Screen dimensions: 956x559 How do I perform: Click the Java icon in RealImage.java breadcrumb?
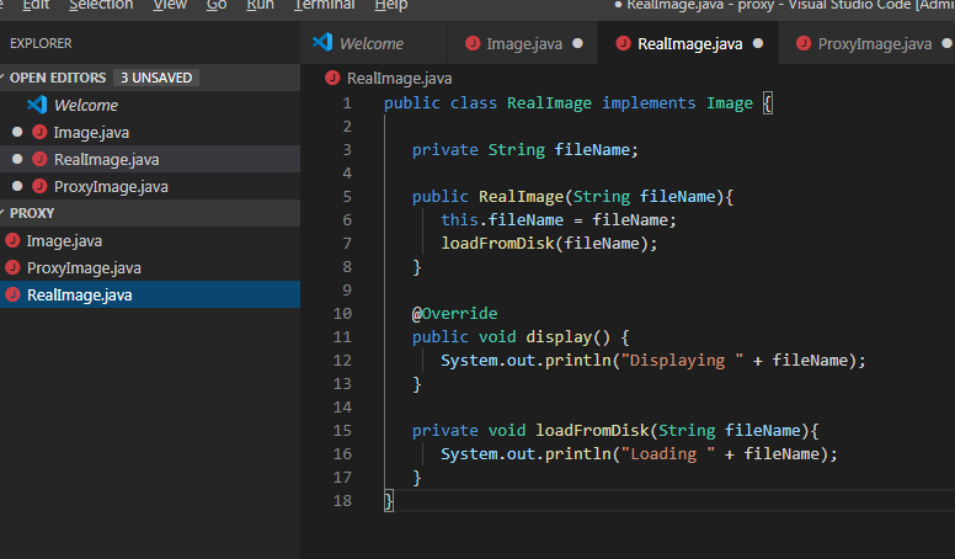[333, 78]
